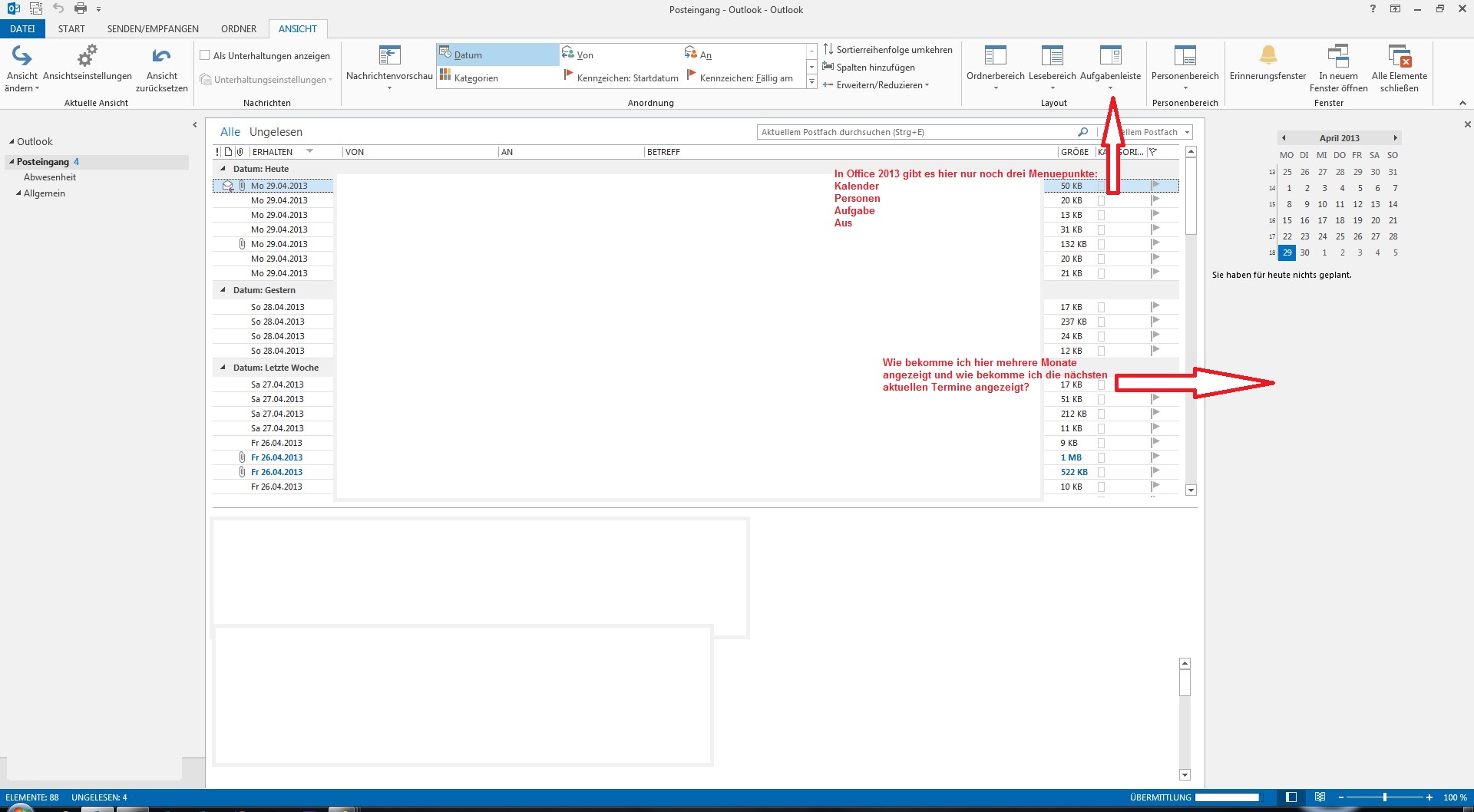Click Alle Elemente schließen
Screen dimensions: 1474x812
(x=1399, y=68)
